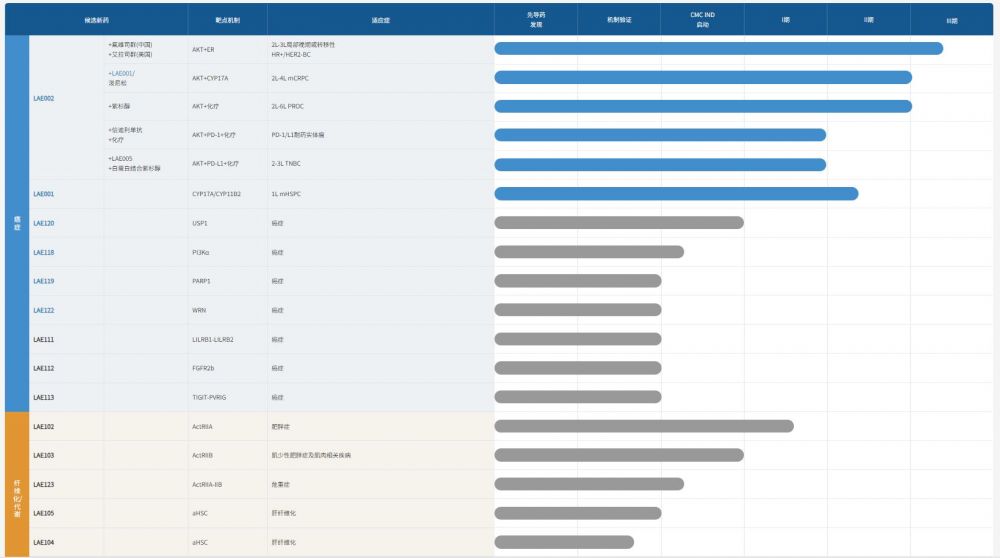The width and height of the screenshot is (1000, 558).
Task: Open the LAE002 drug candidate link
Action: coord(44,99)
